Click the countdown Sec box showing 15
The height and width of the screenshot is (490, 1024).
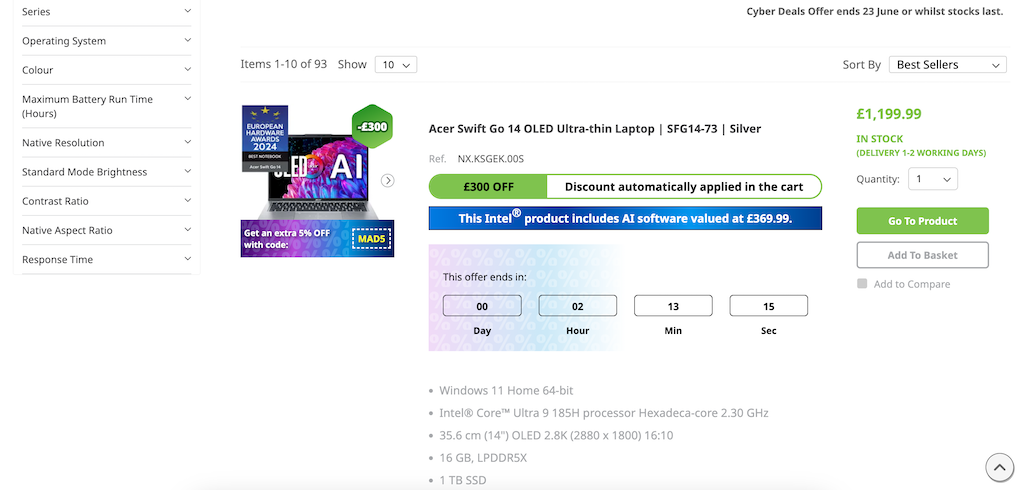[769, 306]
